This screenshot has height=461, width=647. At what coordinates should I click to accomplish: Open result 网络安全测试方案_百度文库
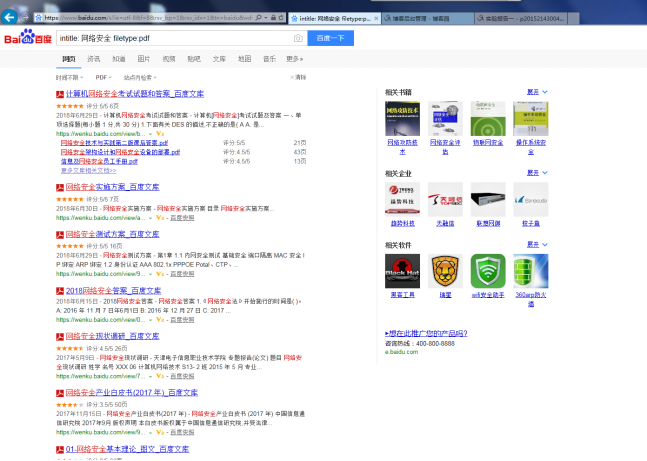[x=112, y=234]
